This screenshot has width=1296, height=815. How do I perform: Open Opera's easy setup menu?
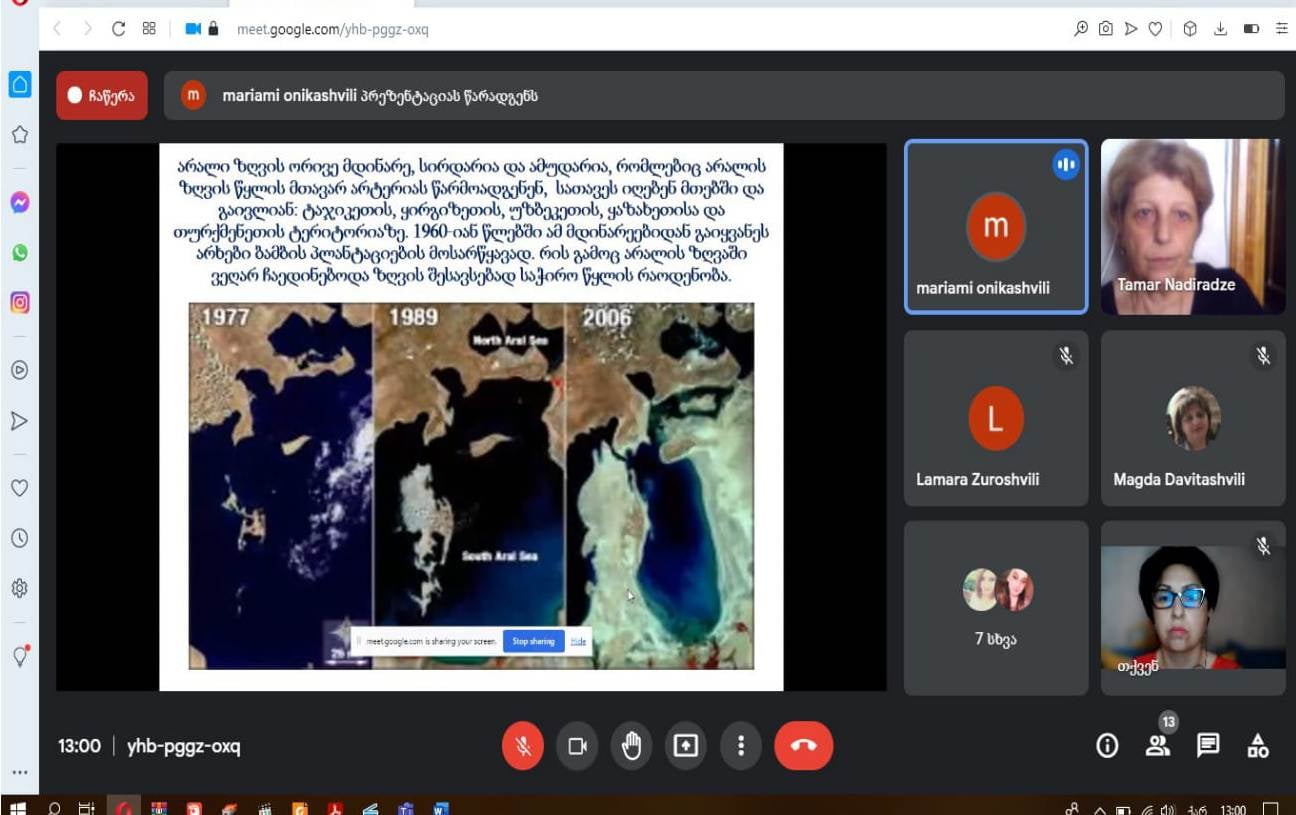(x=1281, y=29)
